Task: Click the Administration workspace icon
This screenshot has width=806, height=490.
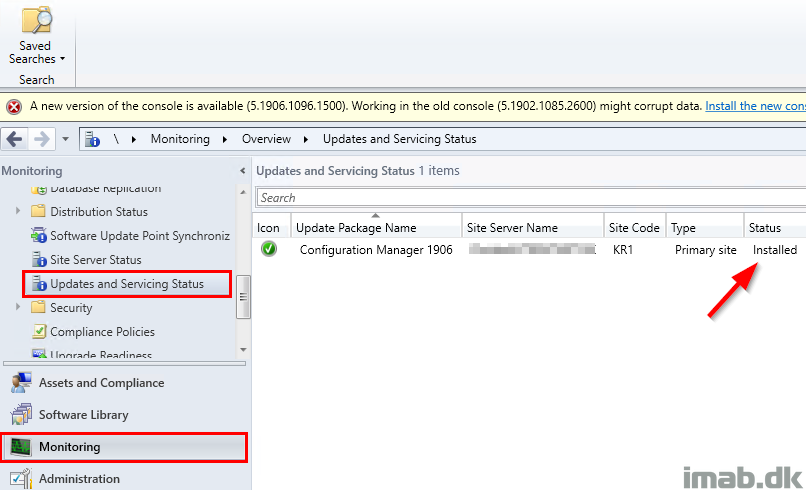Action: pos(21,479)
